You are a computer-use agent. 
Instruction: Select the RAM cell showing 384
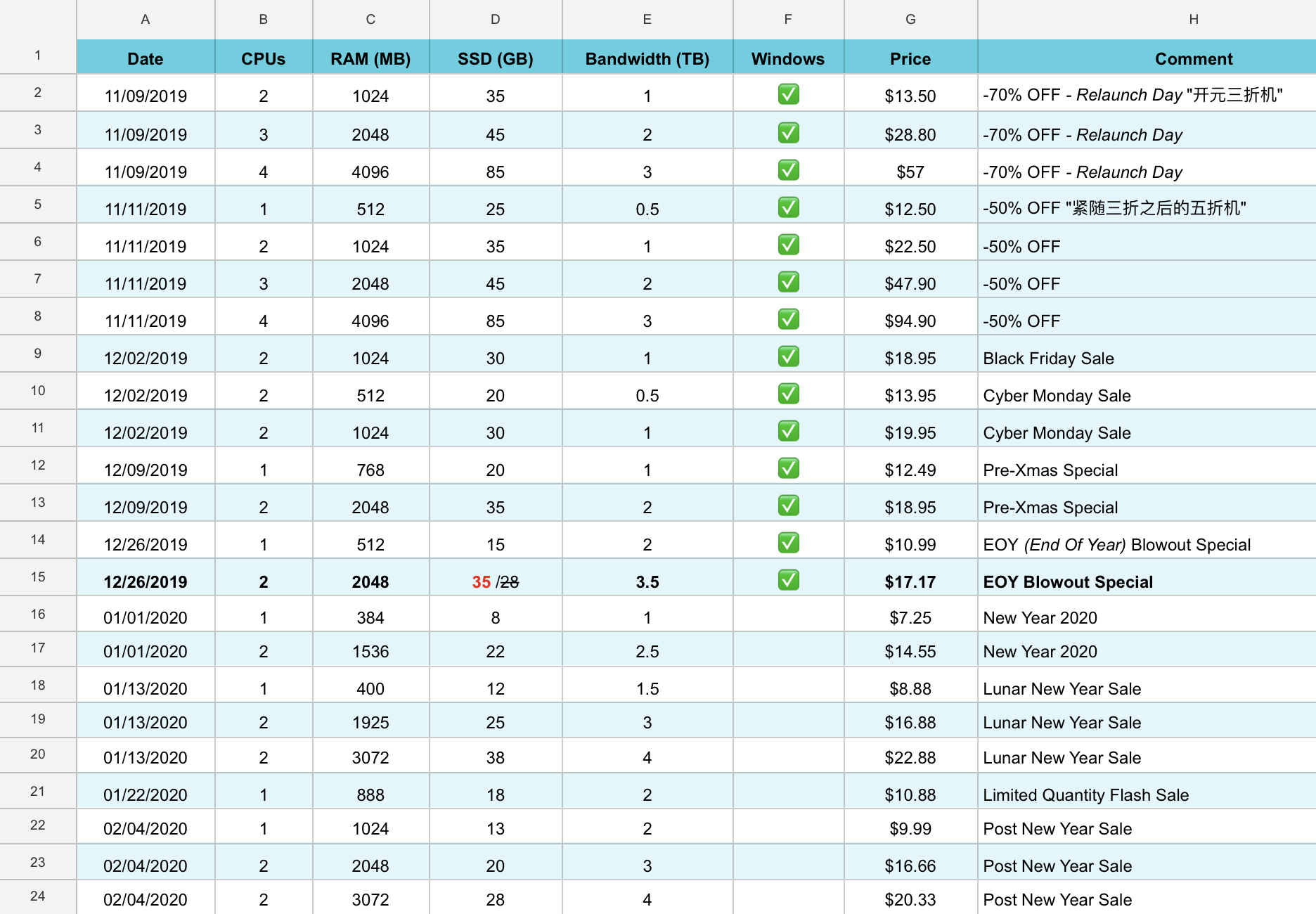point(370,614)
